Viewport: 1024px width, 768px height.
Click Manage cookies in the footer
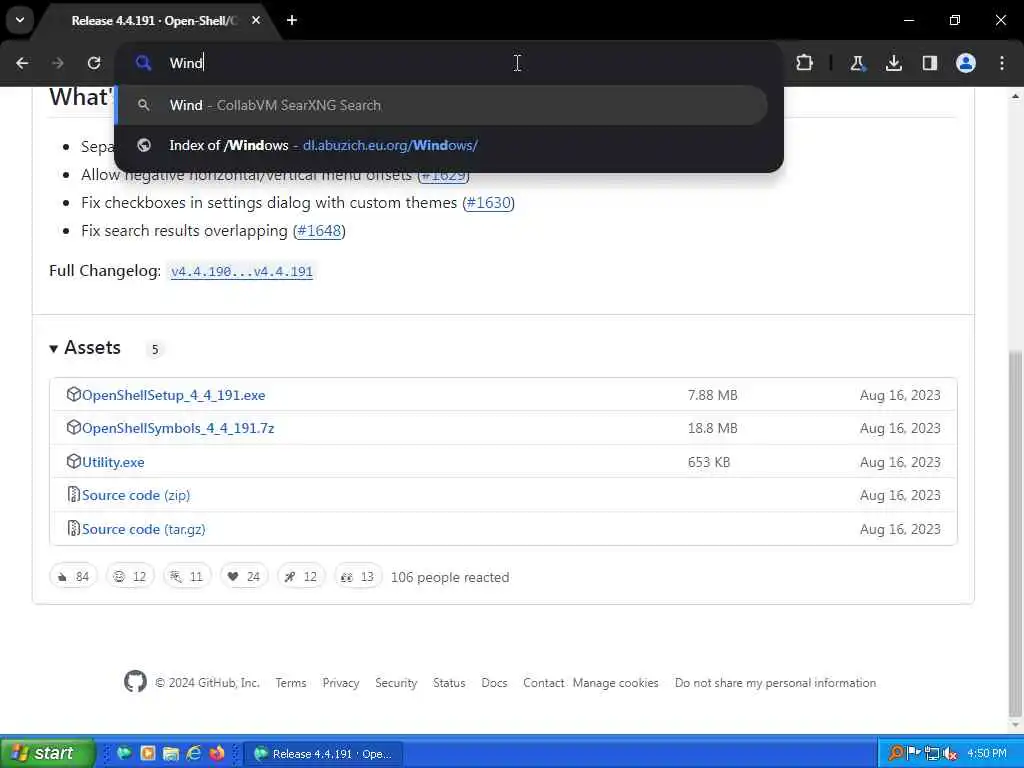pos(616,682)
